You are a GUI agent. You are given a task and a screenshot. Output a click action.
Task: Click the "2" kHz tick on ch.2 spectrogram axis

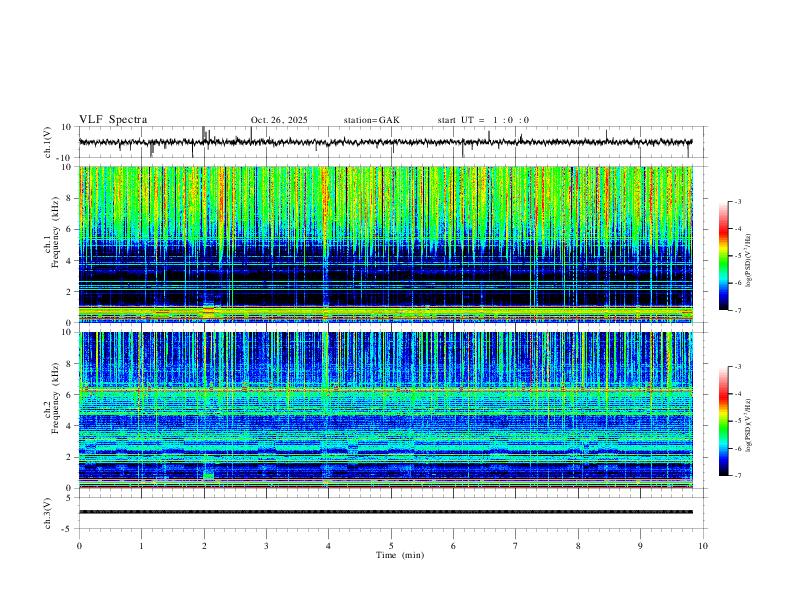(70, 457)
